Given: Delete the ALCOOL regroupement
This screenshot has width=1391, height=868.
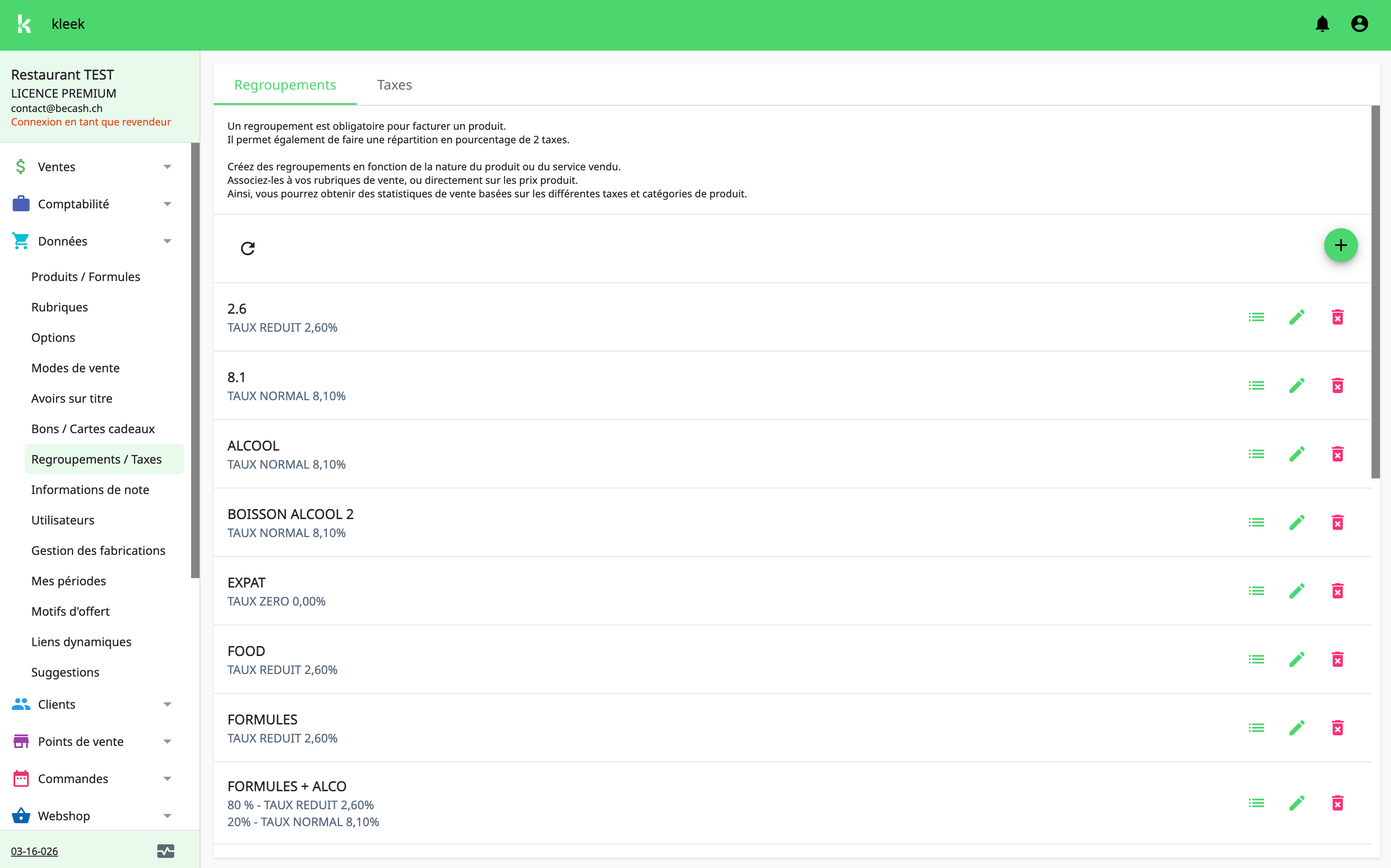Looking at the screenshot, I should tap(1338, 454).
